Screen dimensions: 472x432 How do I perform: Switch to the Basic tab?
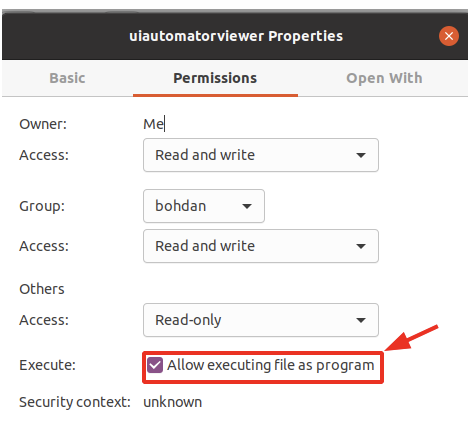coord(67,78)
